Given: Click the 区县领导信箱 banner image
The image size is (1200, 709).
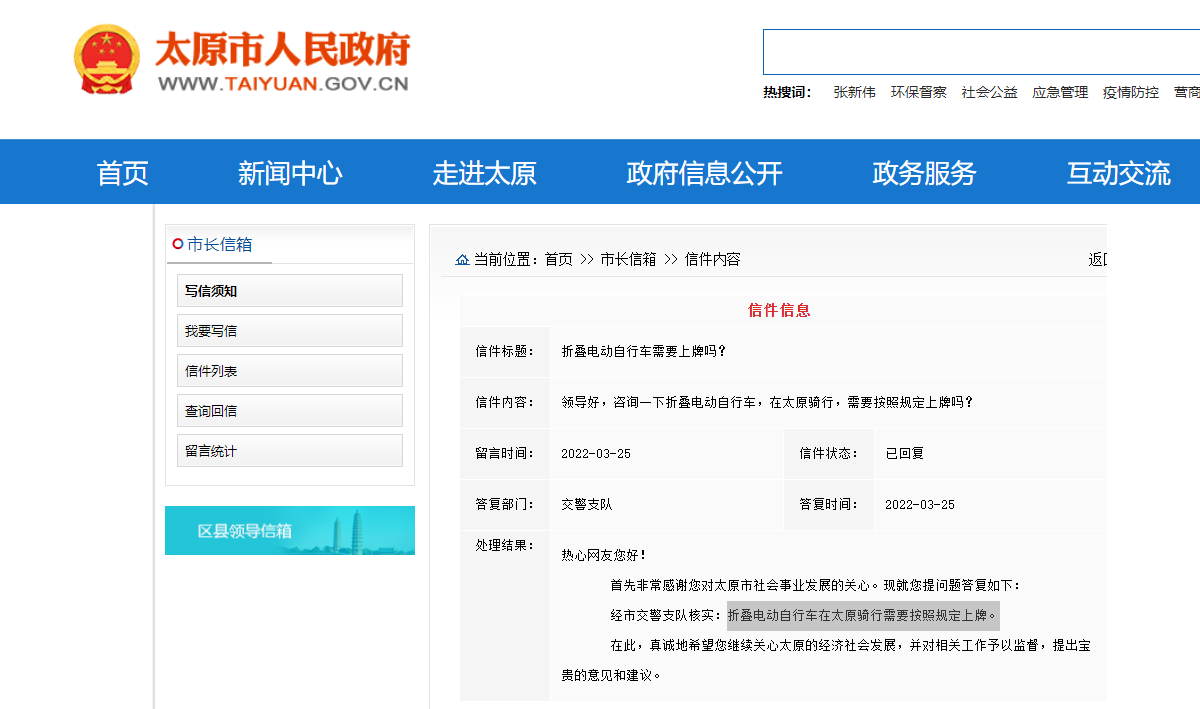Looking at the screenshot, I should (x=290, y=530).
